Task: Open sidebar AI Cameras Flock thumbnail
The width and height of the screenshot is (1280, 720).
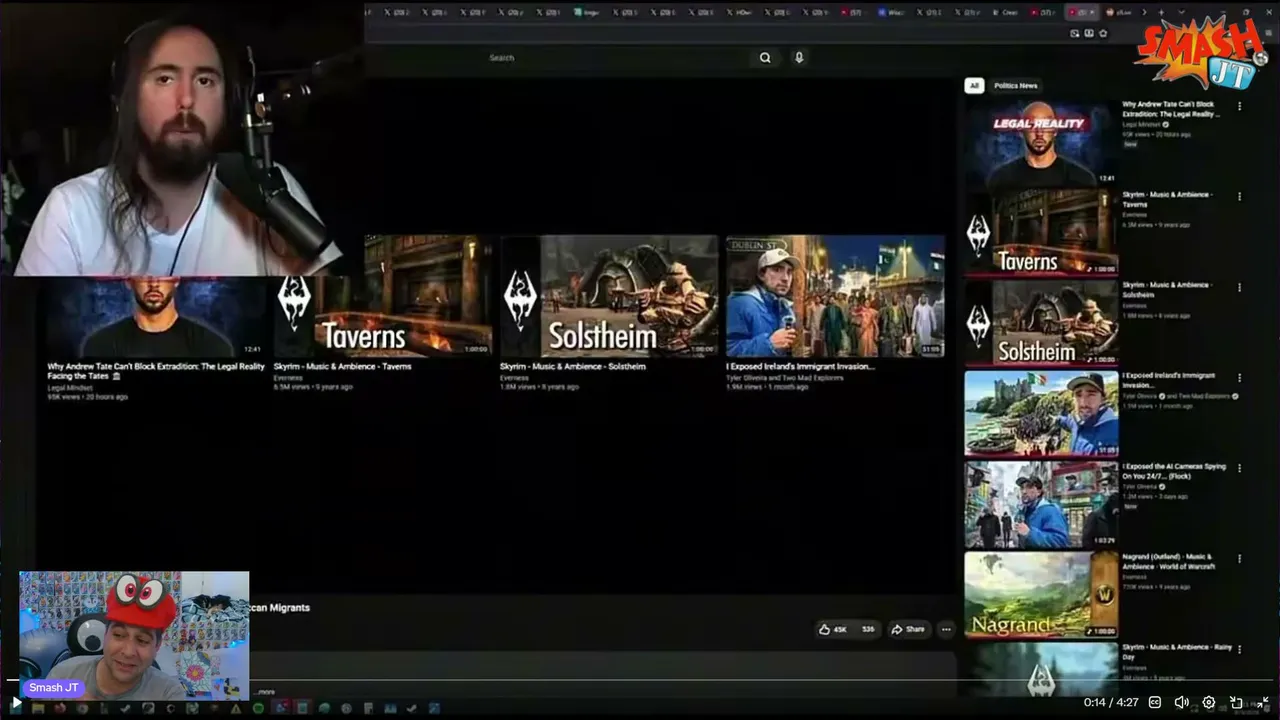Action: [x=1041, y=504]
